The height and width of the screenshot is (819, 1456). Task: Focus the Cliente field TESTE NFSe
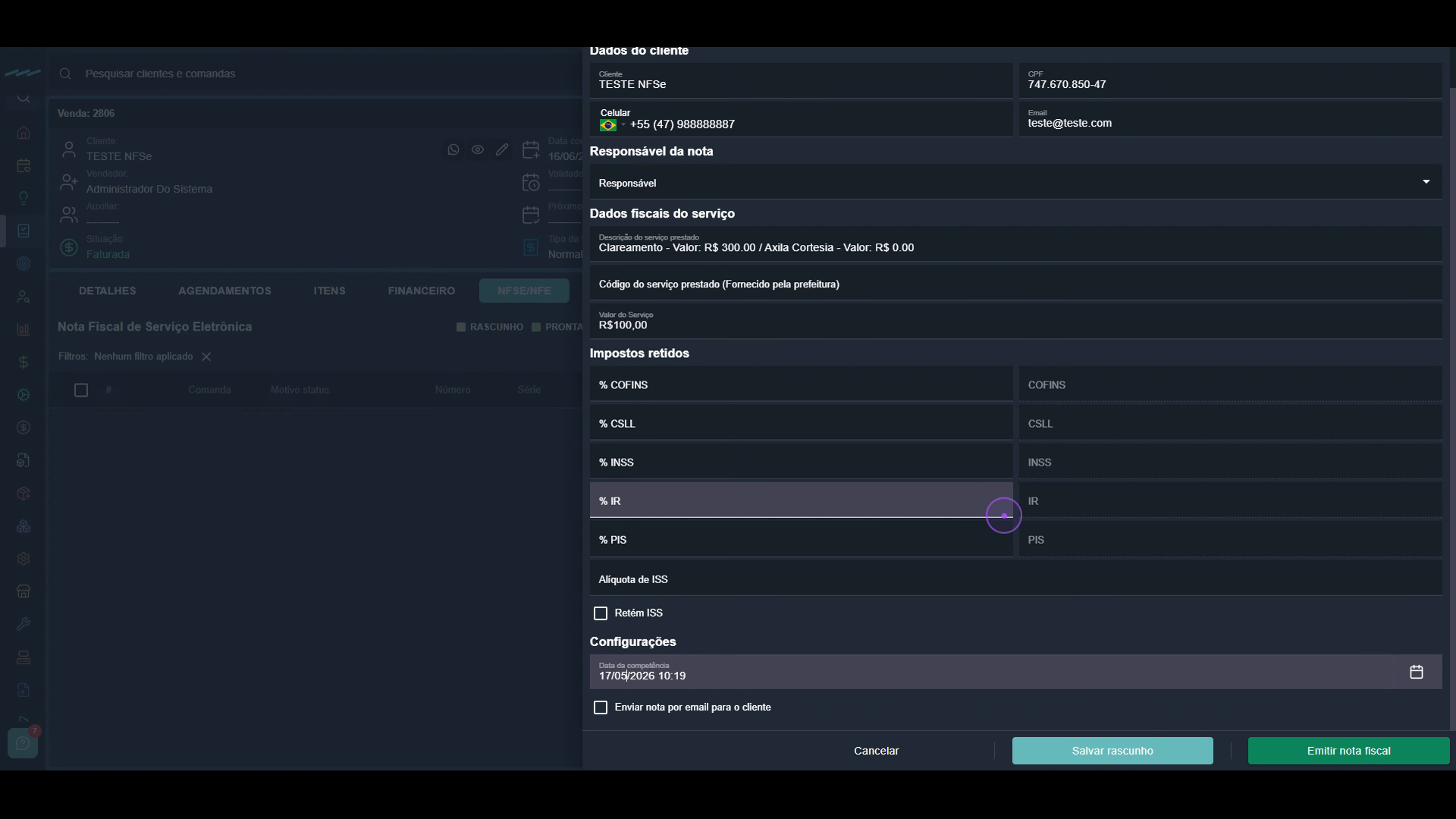802,80
